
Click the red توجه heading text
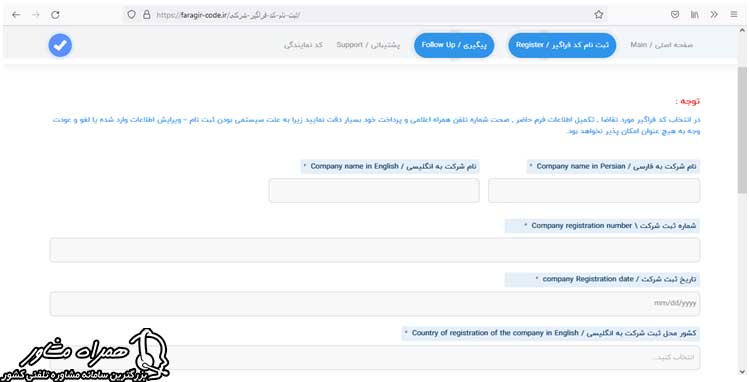[688, 101]
